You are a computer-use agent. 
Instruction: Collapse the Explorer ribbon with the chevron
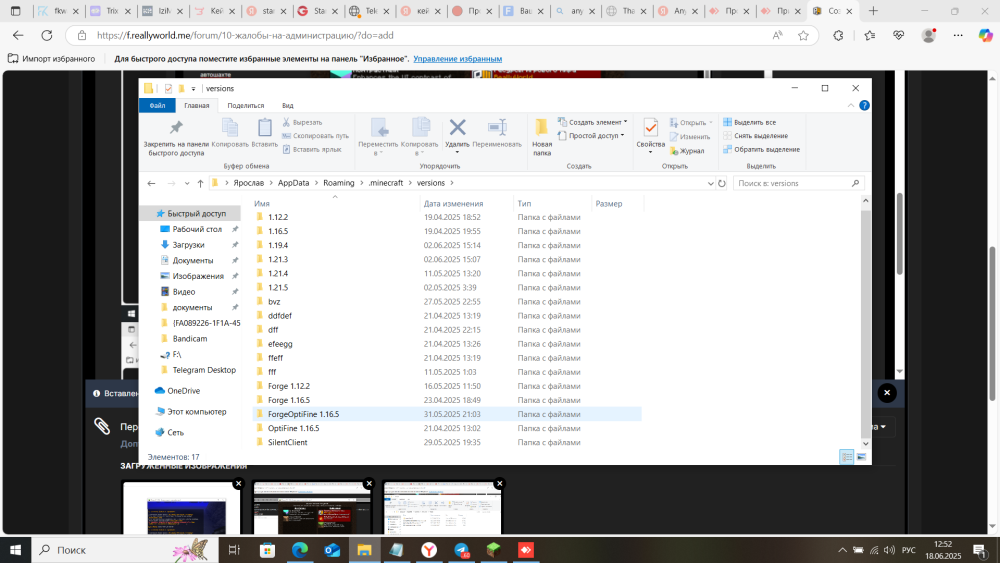[851, 105]
